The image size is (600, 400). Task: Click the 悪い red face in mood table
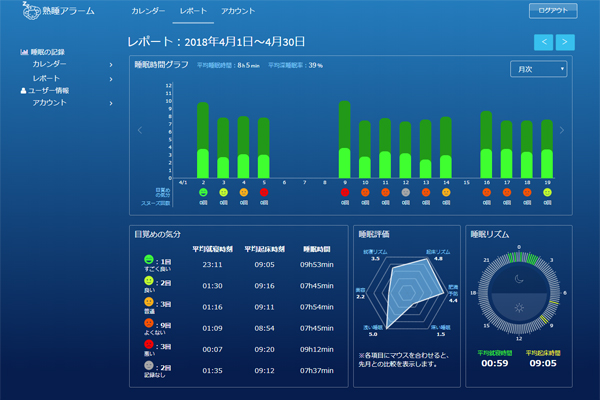(149, 344)
